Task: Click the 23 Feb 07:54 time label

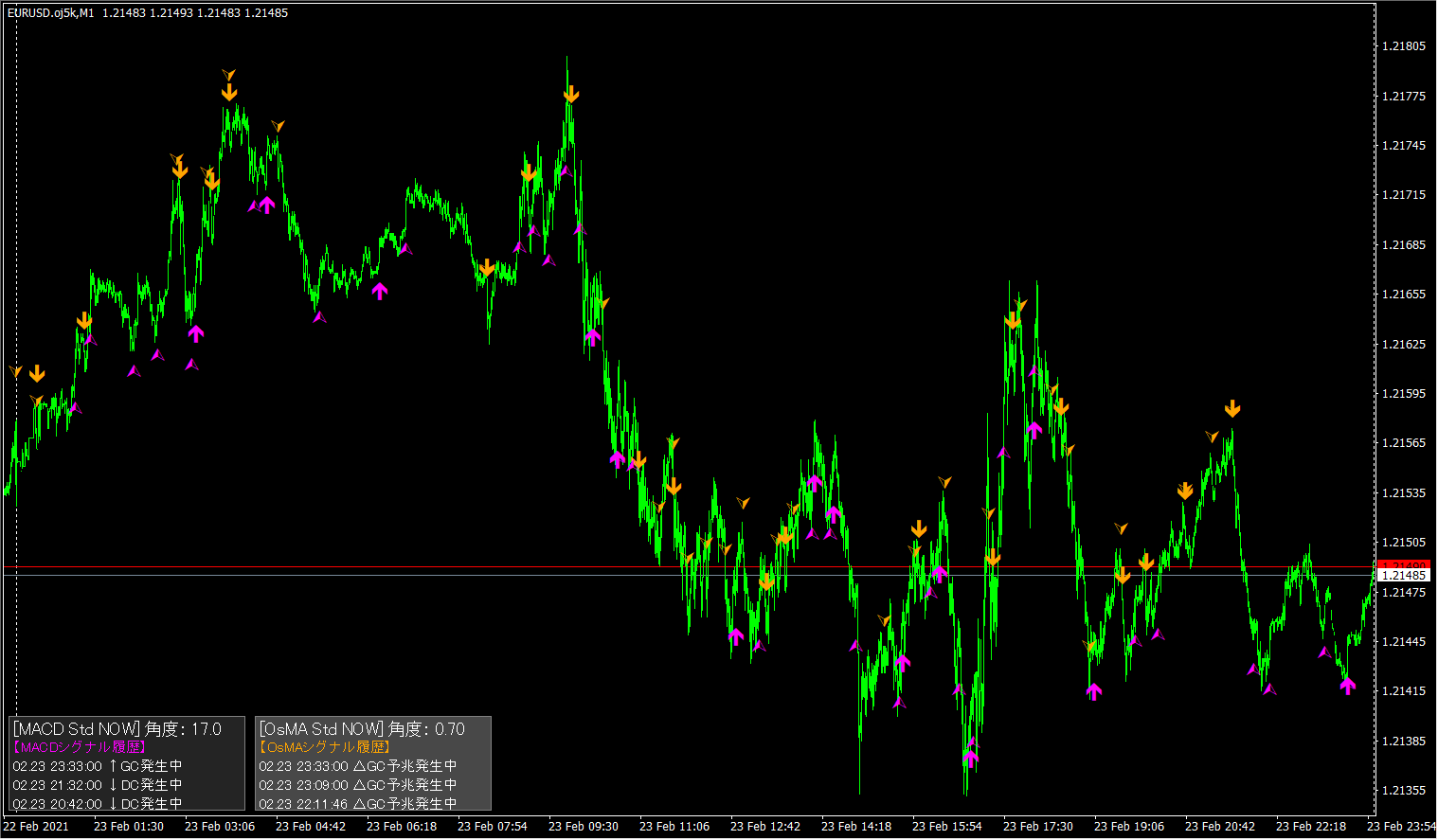Action: (493, 827)
